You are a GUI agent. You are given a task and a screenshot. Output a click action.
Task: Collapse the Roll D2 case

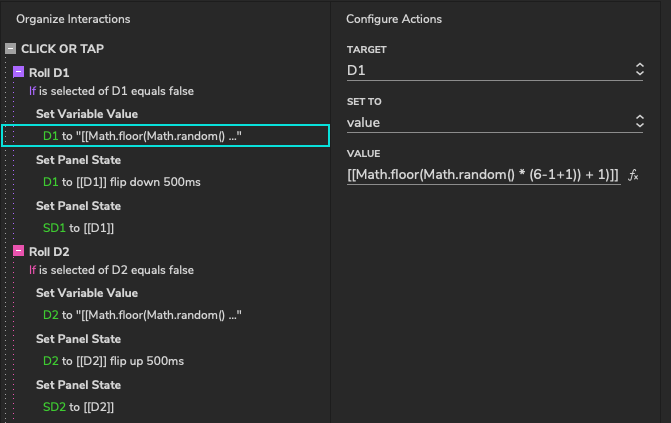(18, 251)
